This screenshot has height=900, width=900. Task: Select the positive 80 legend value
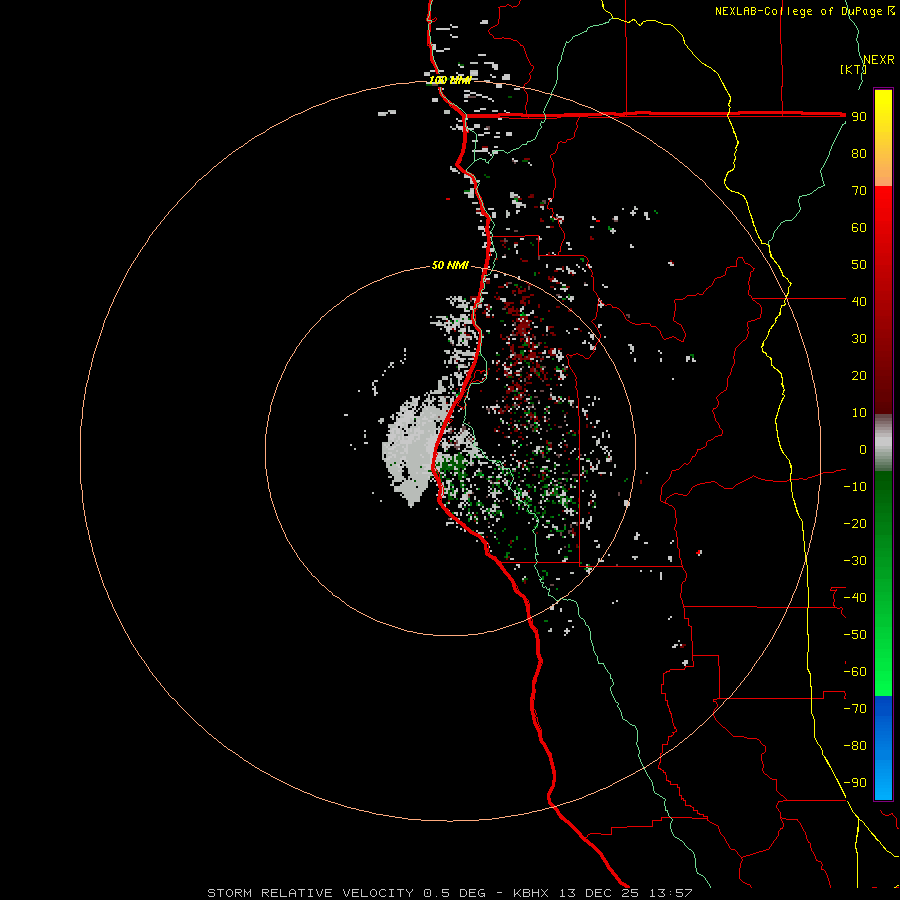859,153
